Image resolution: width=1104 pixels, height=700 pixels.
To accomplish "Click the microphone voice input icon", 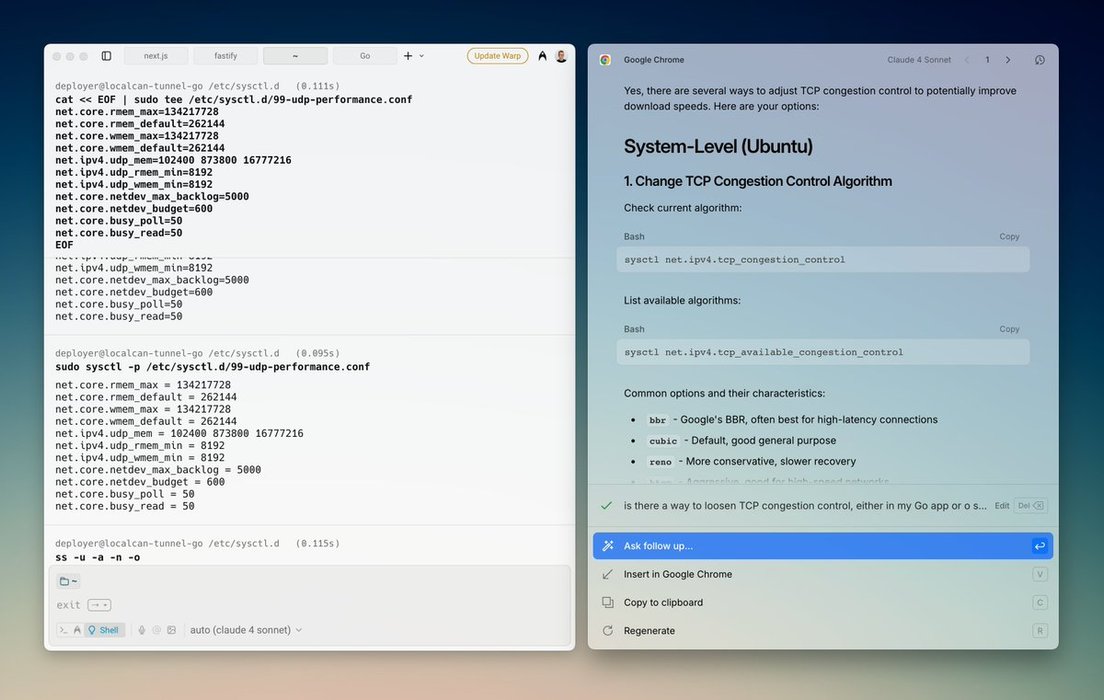I will tap(141, 630).
